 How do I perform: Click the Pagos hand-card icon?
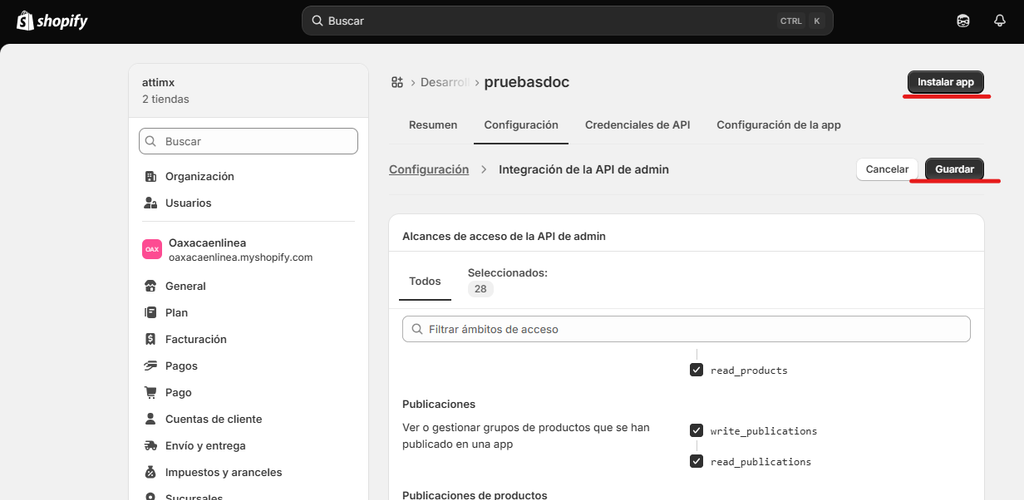150,366
